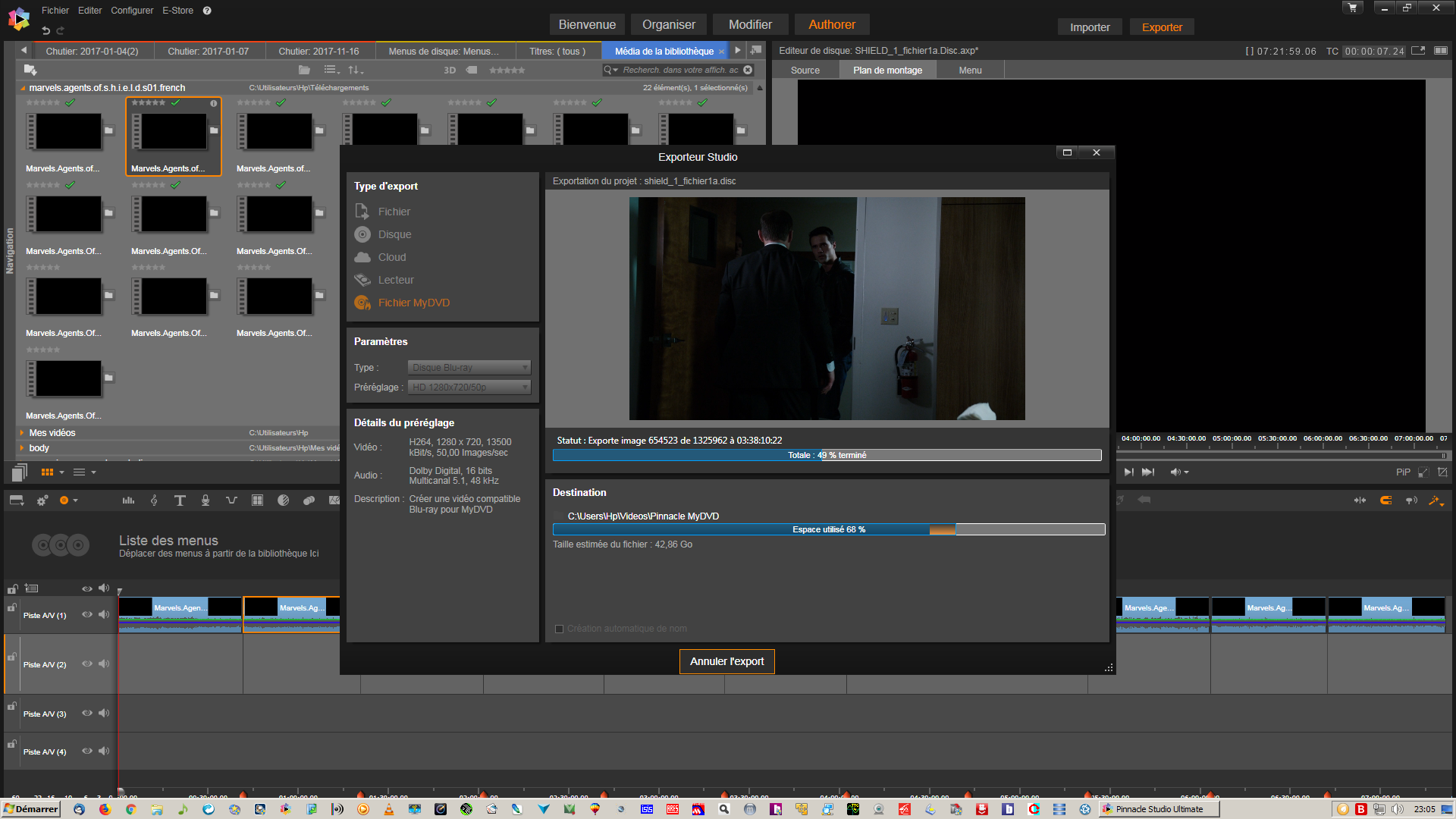Toggle magnetic snapping (magnet icon)
The height and width of the screenshot is (819, 1456).
pos(1385,500)
